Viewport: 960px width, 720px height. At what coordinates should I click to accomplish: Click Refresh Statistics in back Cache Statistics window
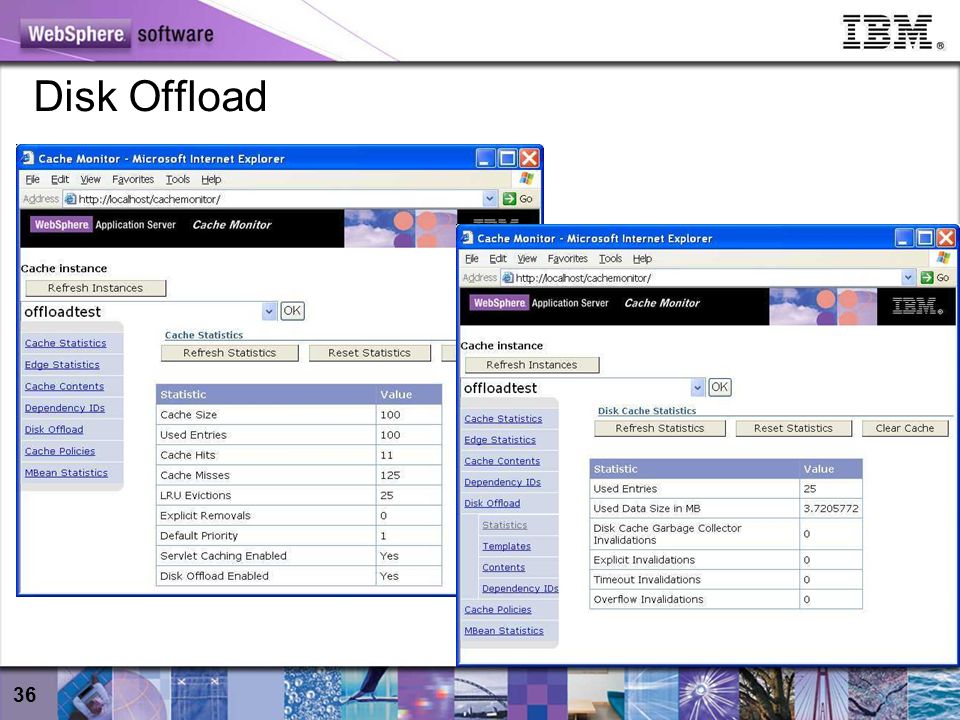pyautogui.click(x=230, y=353)
